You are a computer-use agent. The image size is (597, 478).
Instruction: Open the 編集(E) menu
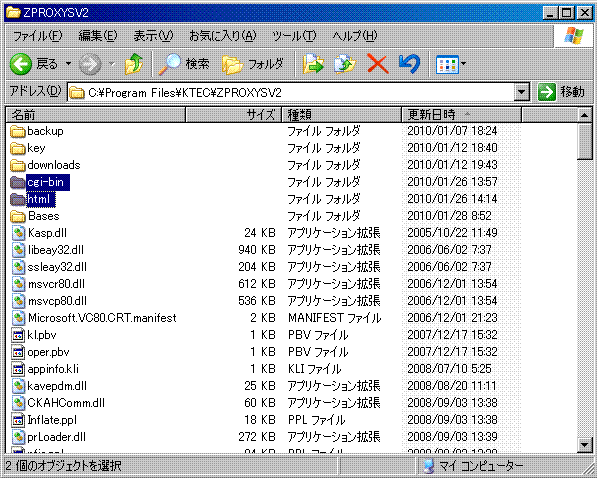coord(98,36)
